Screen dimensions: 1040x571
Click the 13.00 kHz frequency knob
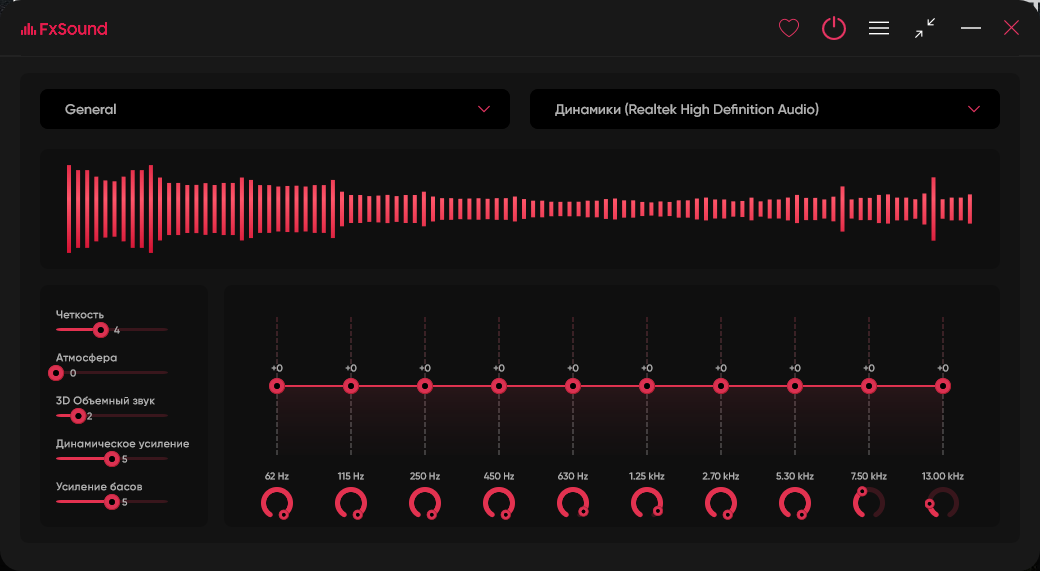click(x=942, y=503)
